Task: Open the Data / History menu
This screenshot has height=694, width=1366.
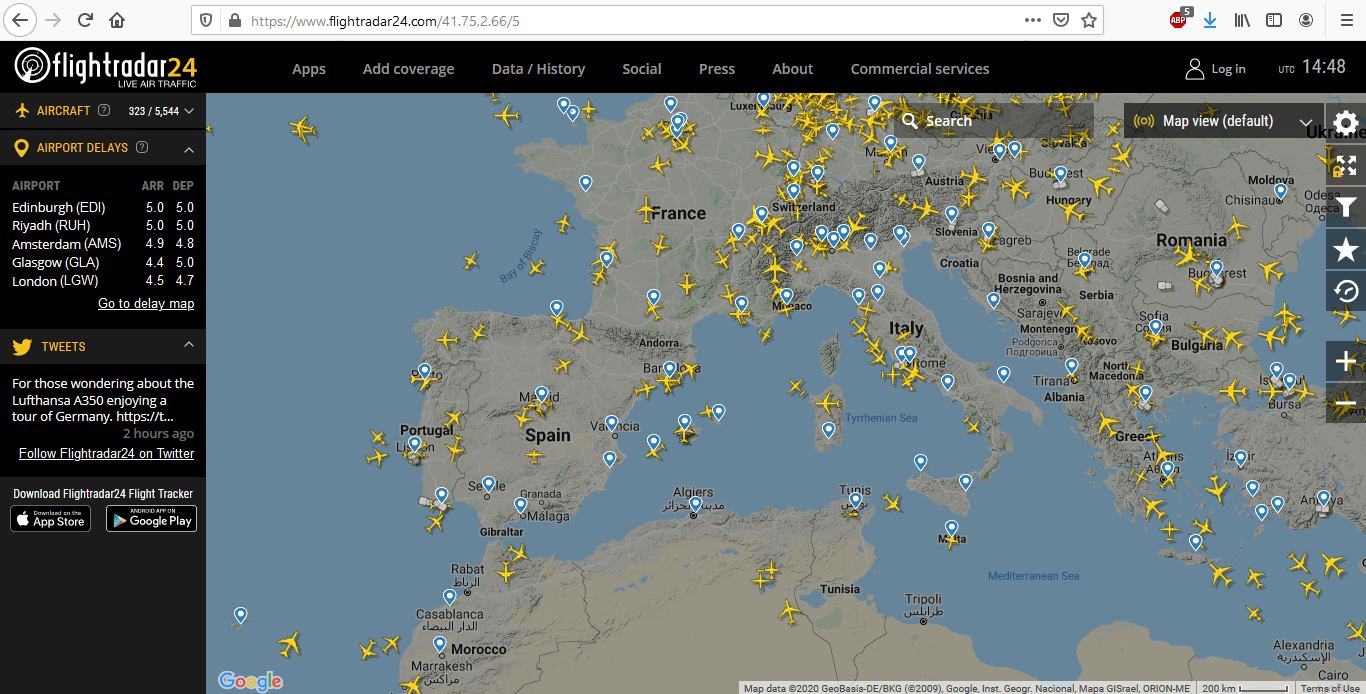Action: coord(538,69)
